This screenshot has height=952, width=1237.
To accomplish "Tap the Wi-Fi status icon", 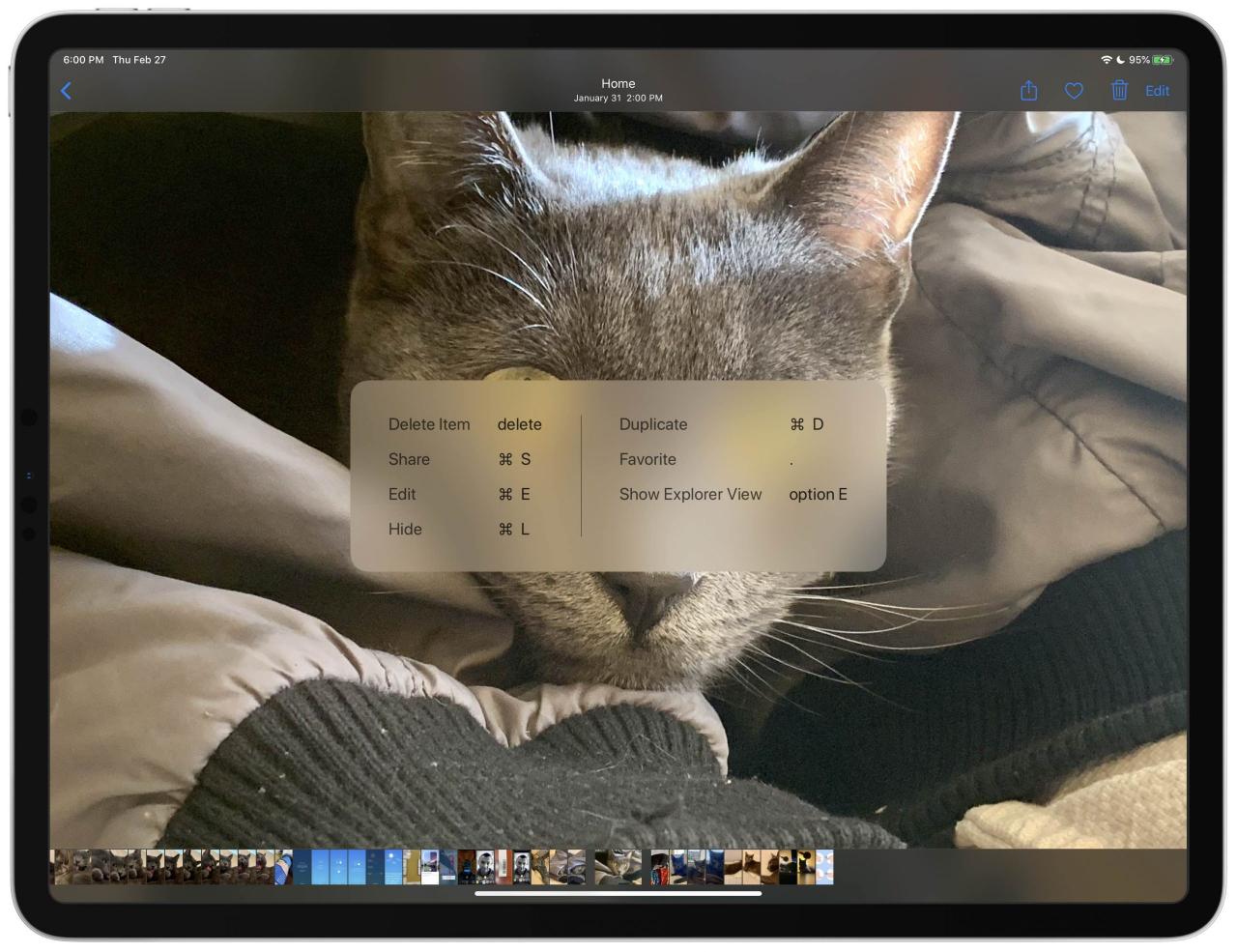I will click(x=1106, y=60).
